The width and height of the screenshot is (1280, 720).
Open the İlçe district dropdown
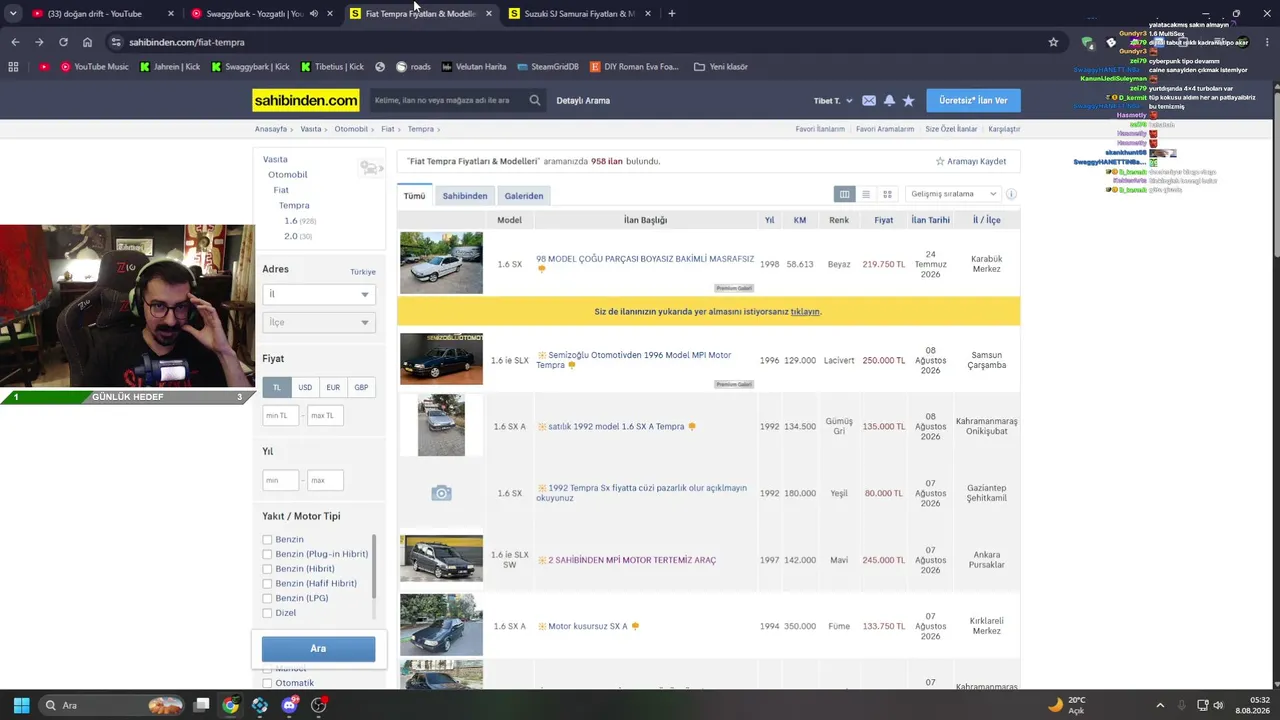(x=318, y=322)
